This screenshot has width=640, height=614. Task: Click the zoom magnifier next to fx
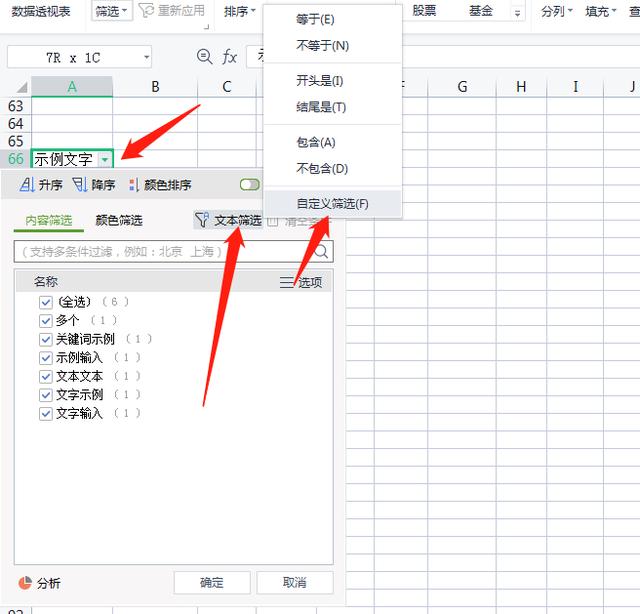[204, 57]
